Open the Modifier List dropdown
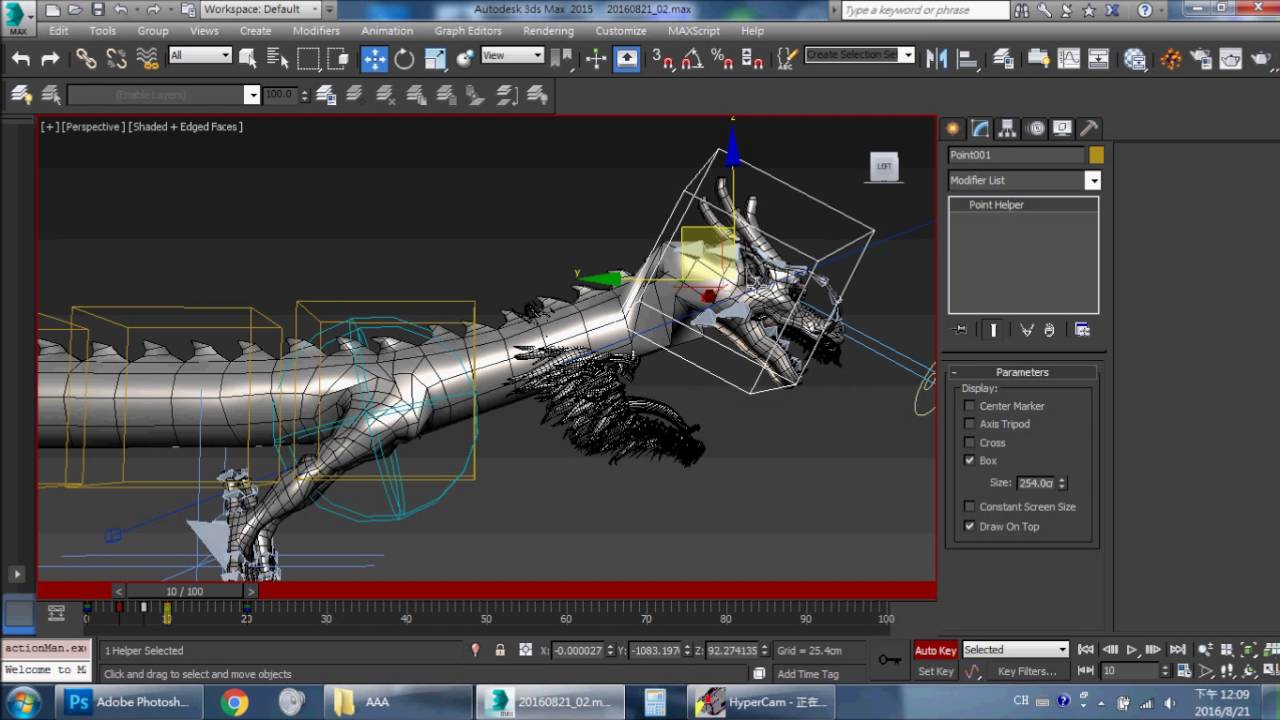 pyautogui.click(x=1024, y=180)
